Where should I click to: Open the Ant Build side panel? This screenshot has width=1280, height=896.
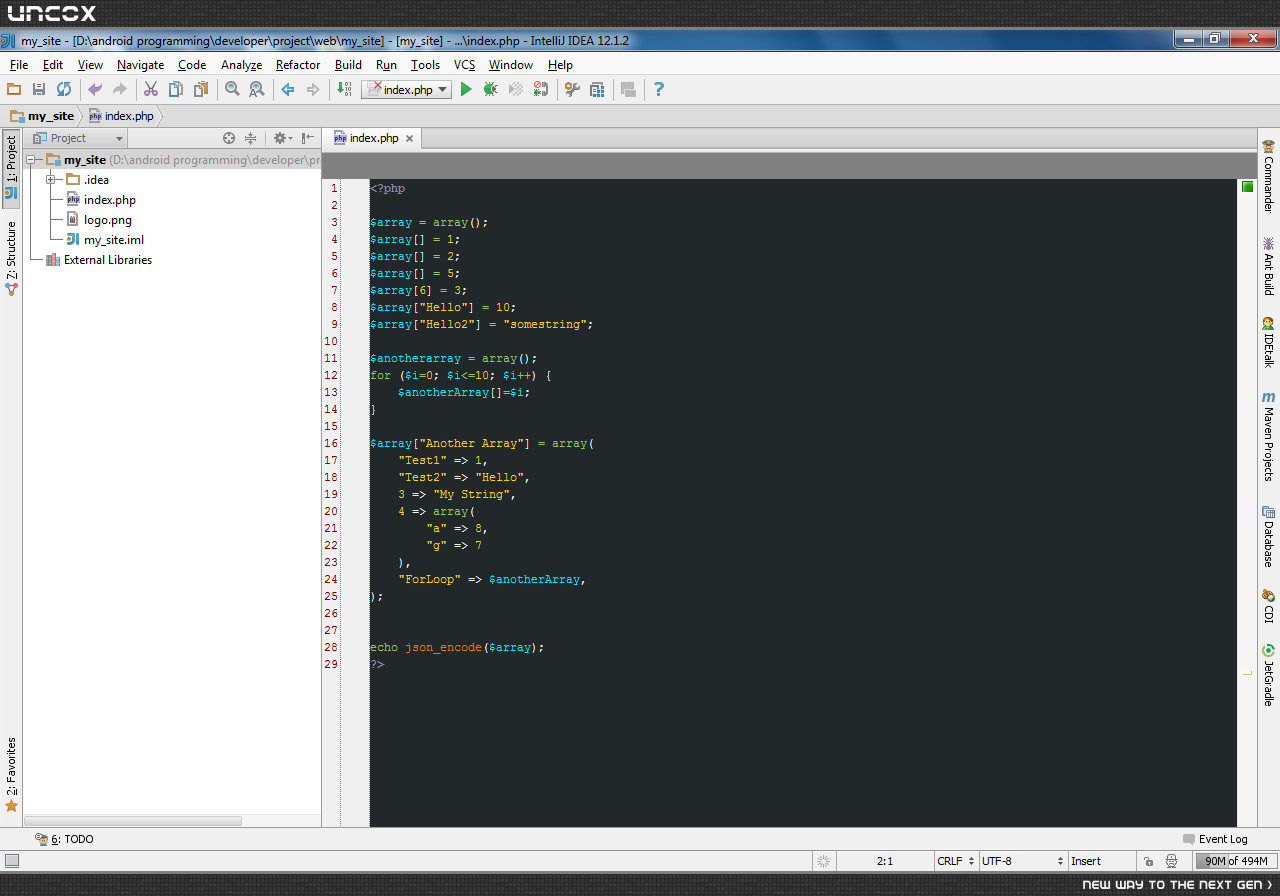coord(1268,266)
